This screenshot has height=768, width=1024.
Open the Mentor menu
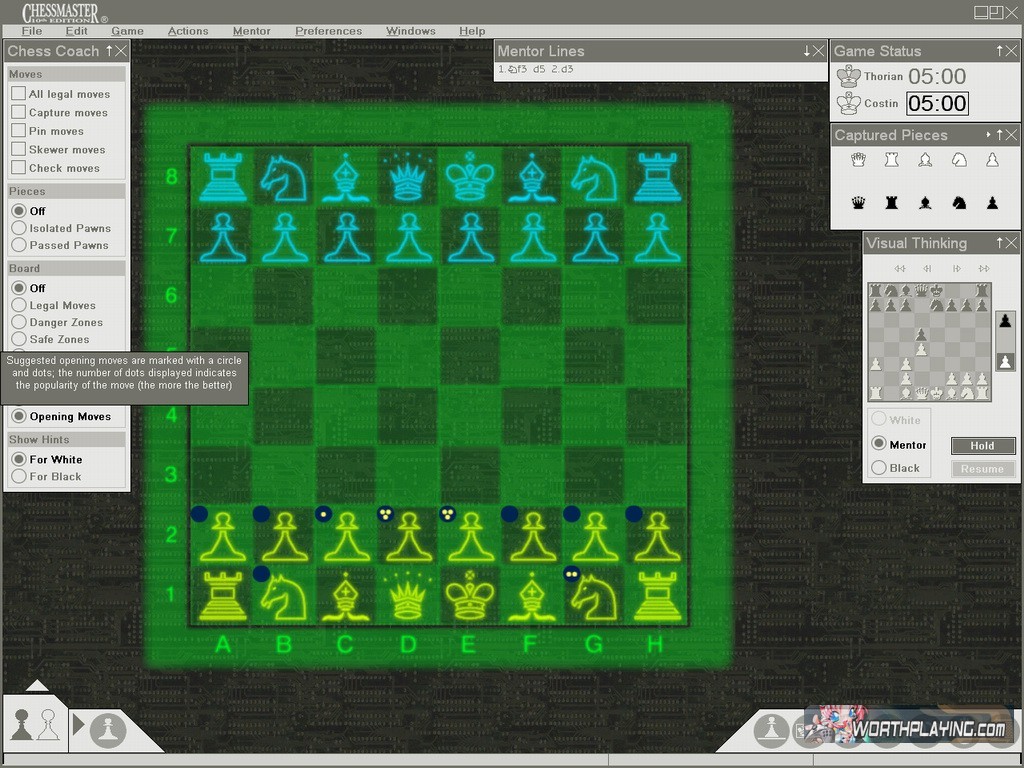click(x=251, y=31)
